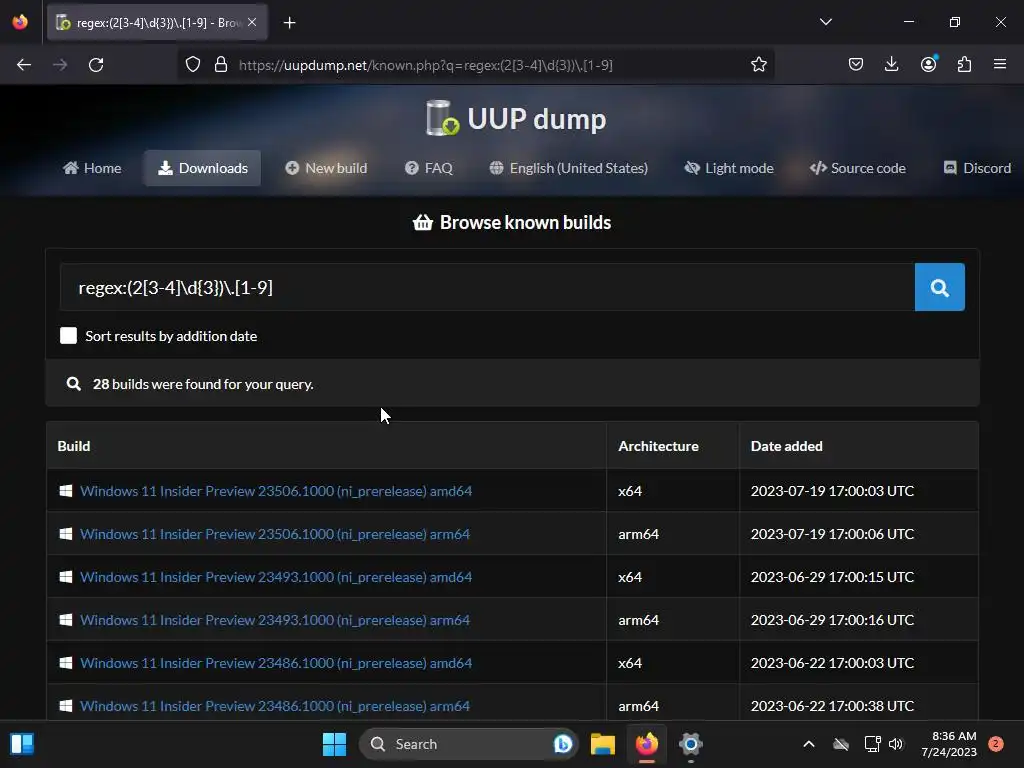Open the Firefox hamburger application menu
1024x768 pixels.
click(1000, 65)
